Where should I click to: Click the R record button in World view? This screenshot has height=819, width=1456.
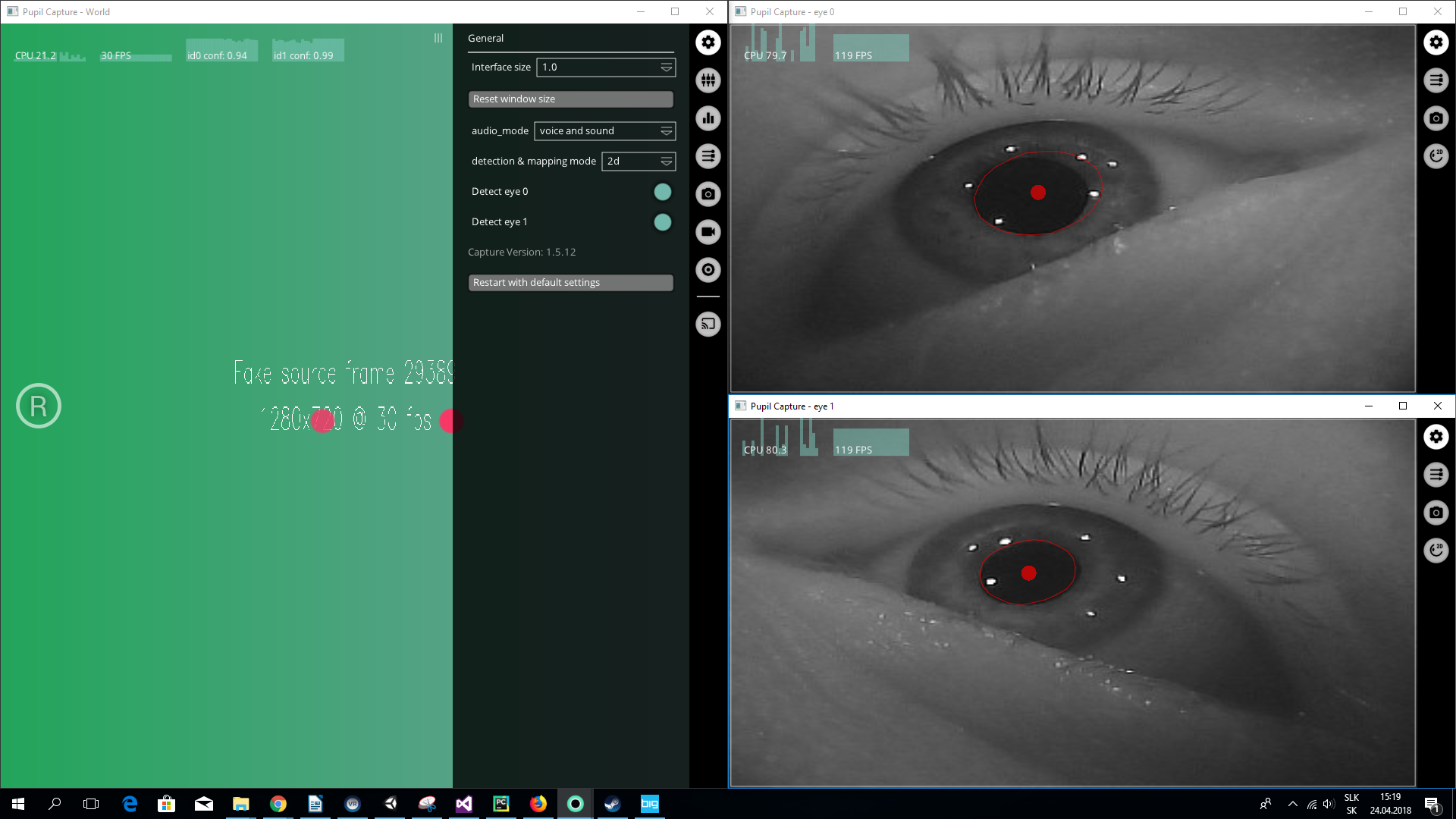39,406
